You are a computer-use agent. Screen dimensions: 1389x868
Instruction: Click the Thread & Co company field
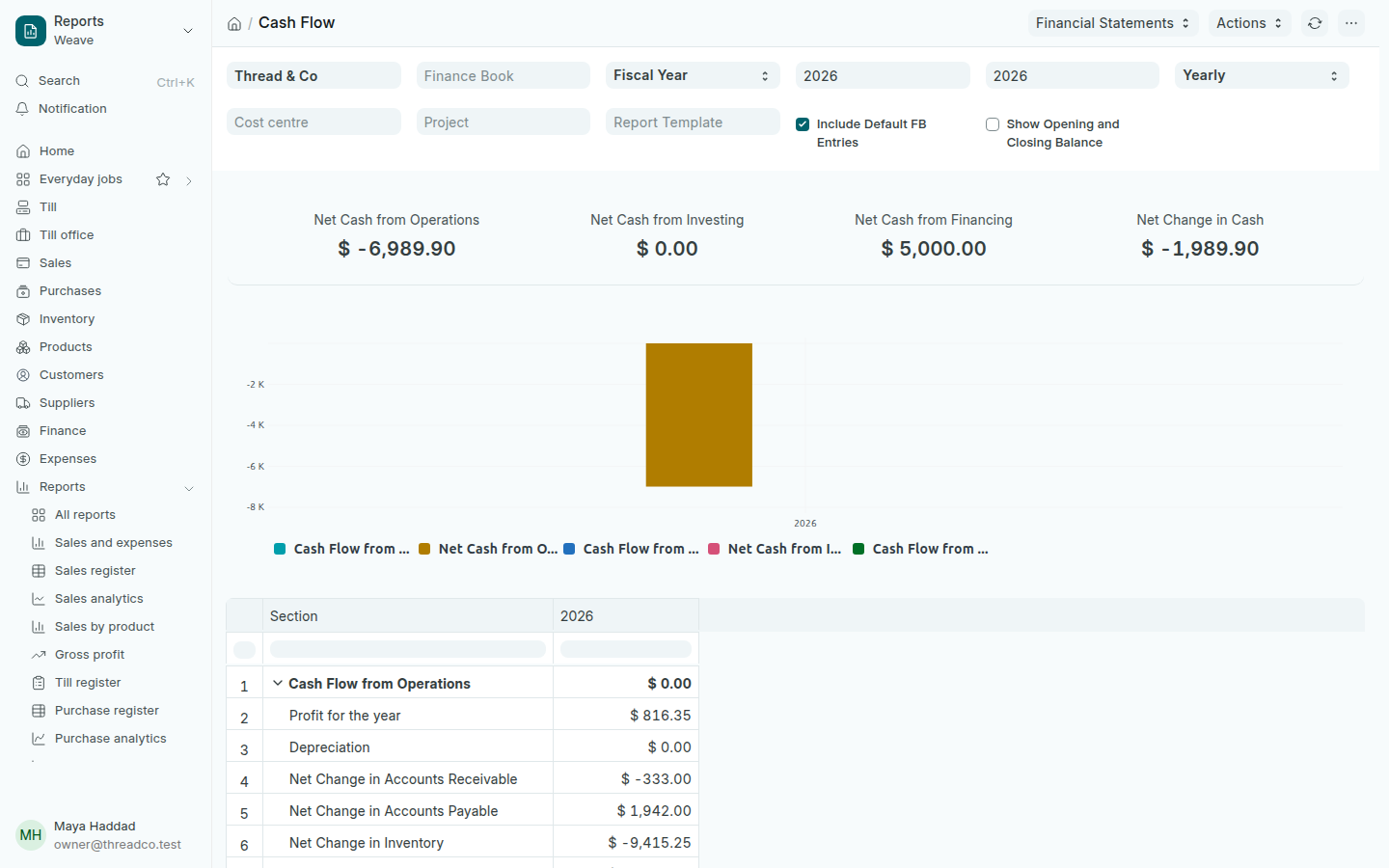point(313,75)
